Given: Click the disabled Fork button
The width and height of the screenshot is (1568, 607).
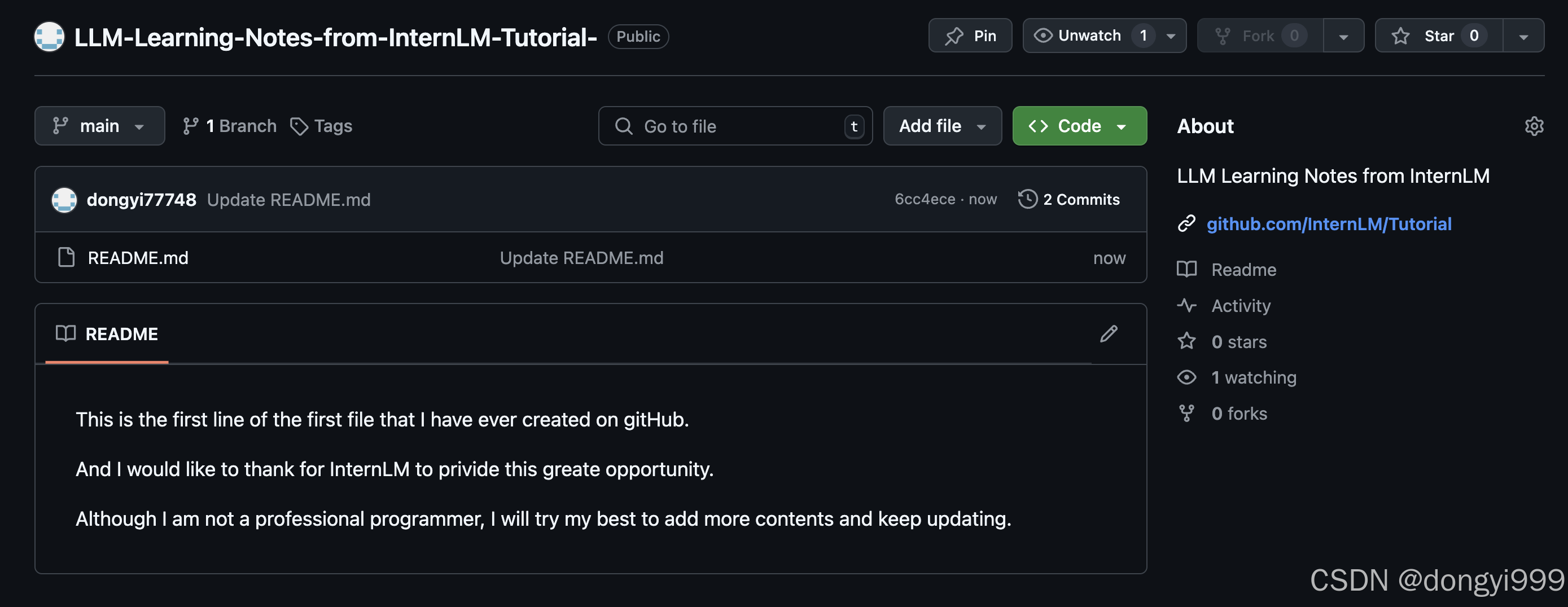Looking at the screenshot, I should [x=1260, y=36].
